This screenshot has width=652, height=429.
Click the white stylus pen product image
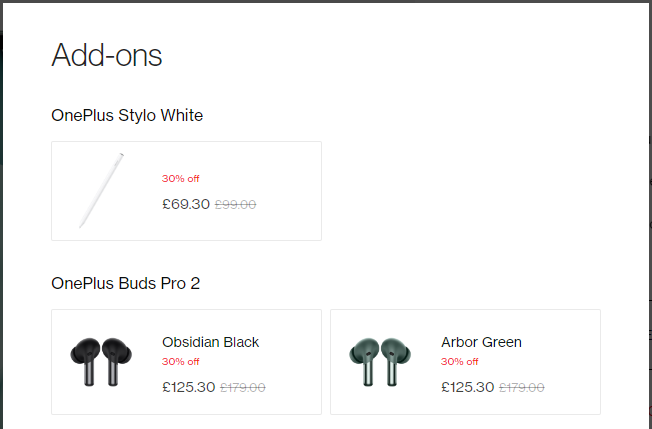(x=102, y=190)
